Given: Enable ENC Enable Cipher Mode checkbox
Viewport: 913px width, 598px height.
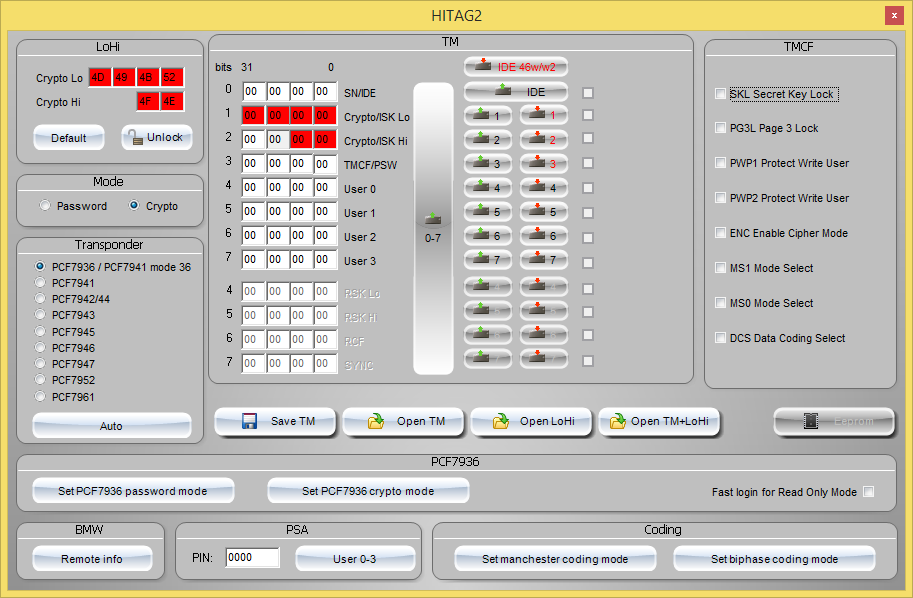Looking at the screenshot, I should (x=720, y=232).
